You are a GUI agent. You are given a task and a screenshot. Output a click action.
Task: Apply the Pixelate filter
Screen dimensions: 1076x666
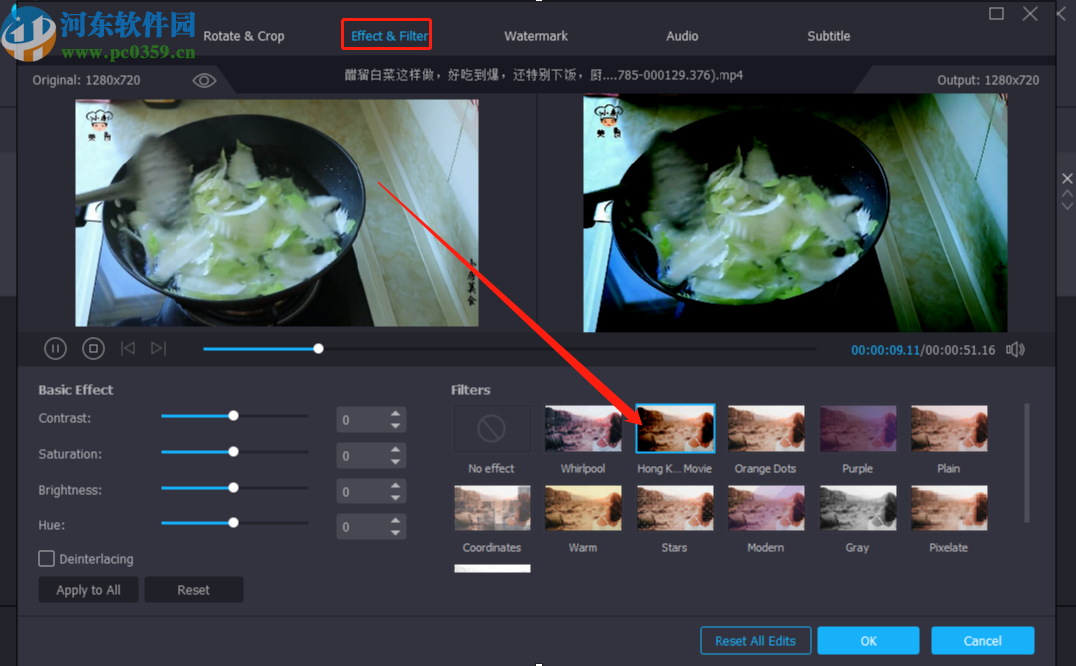(948, 507)
